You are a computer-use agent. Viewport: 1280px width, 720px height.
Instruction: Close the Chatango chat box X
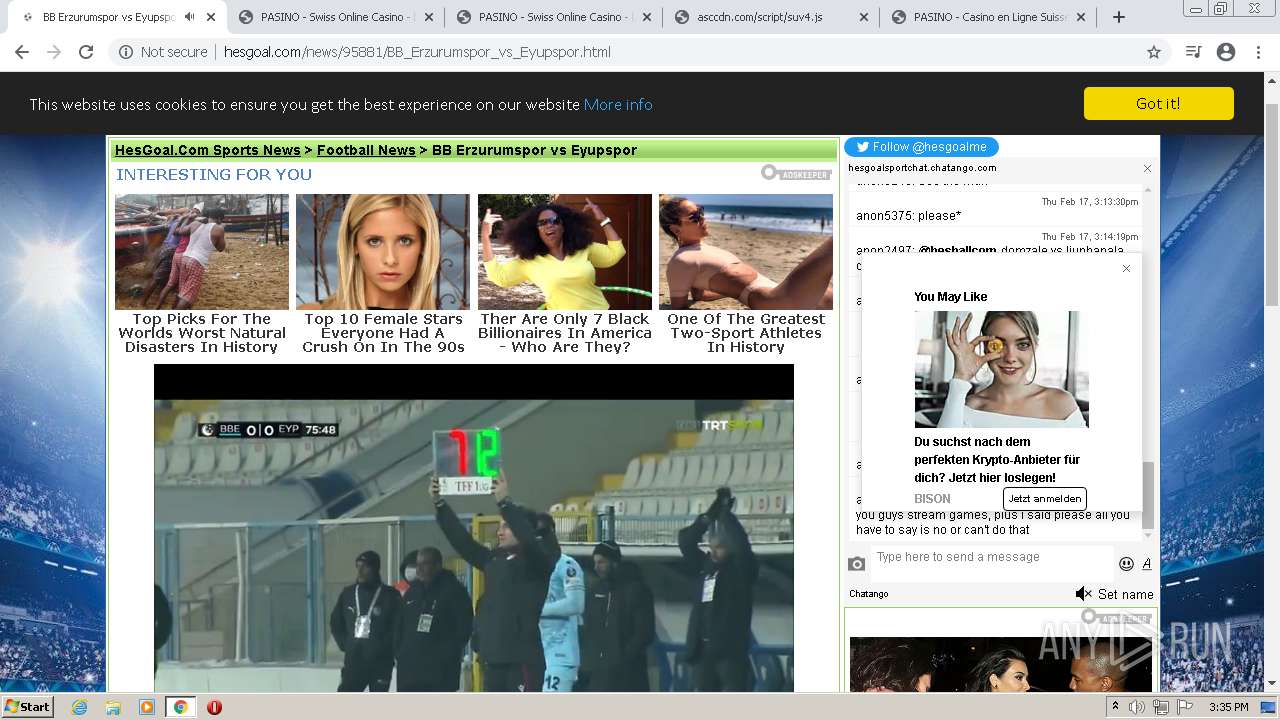[x=1147, y=168]
